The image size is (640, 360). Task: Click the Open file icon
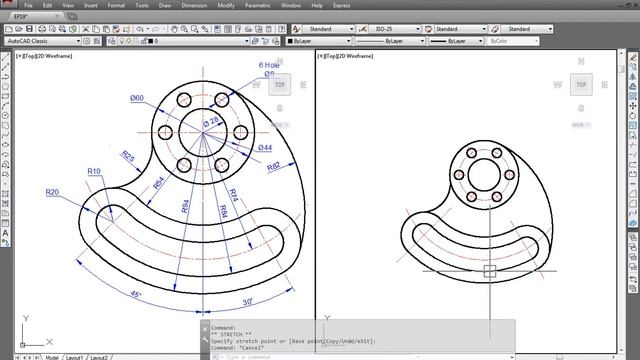click(x=19, y=29)
